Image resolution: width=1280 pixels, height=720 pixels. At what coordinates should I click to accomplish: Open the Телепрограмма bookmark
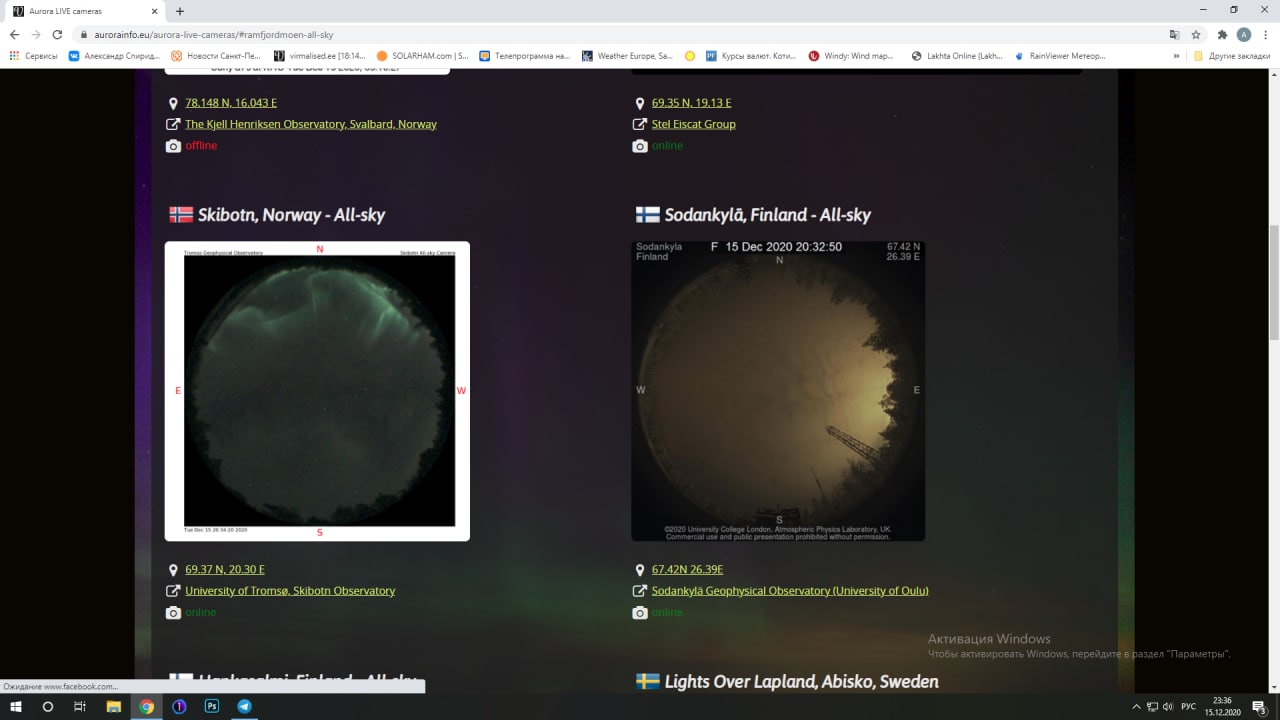tap(525, 56)
